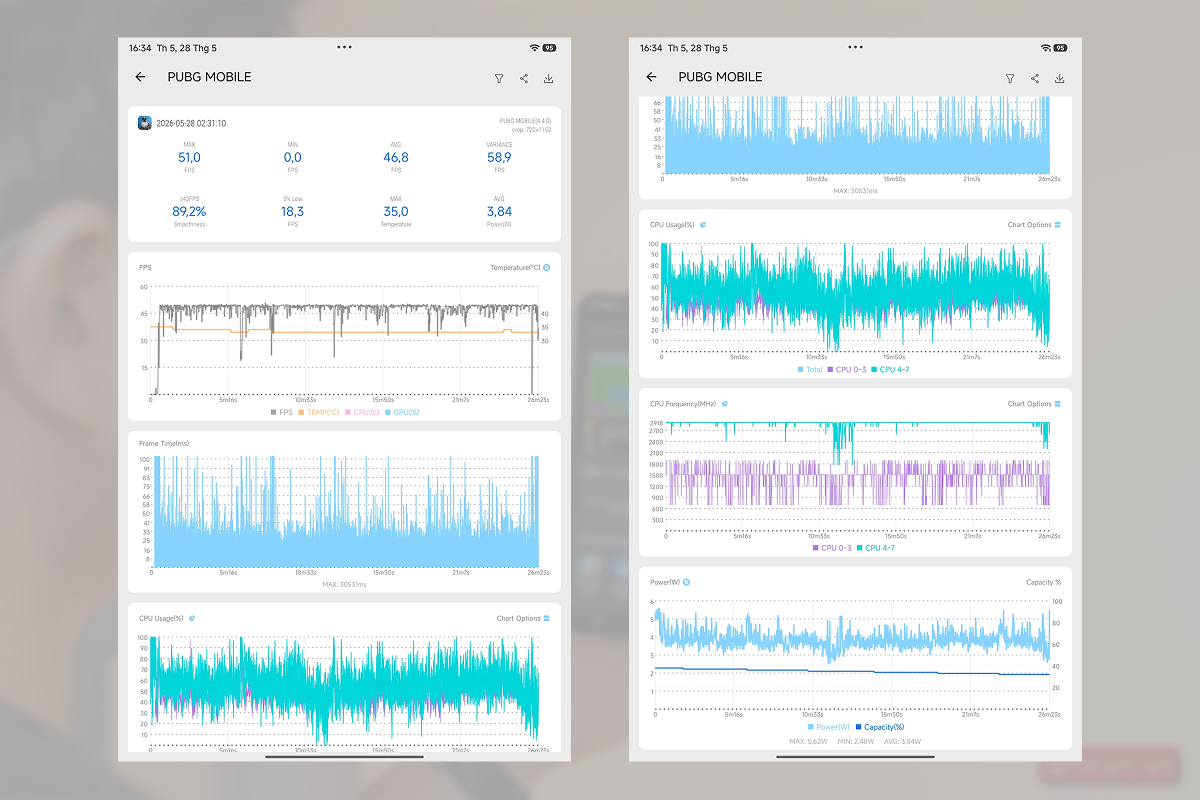Click the info icon beside right CPU Usage(%)
Viewport: 1200px width, 800px height.
[x=703, y=225]
